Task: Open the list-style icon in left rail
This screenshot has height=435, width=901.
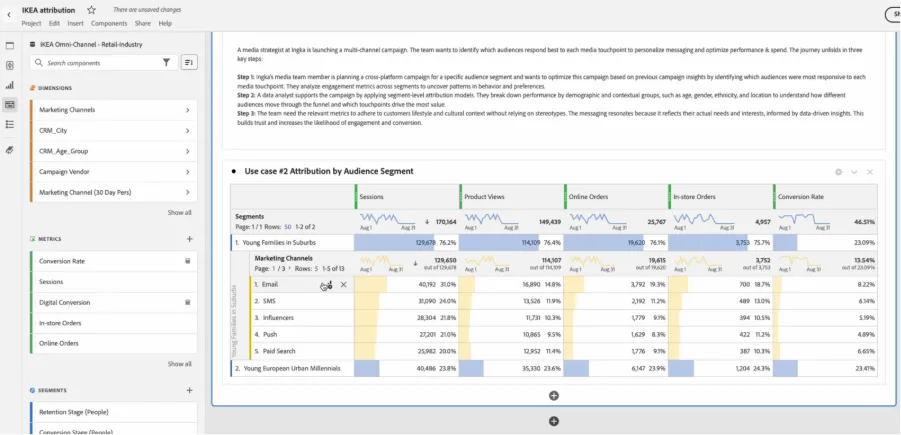Action: (9, 124)
